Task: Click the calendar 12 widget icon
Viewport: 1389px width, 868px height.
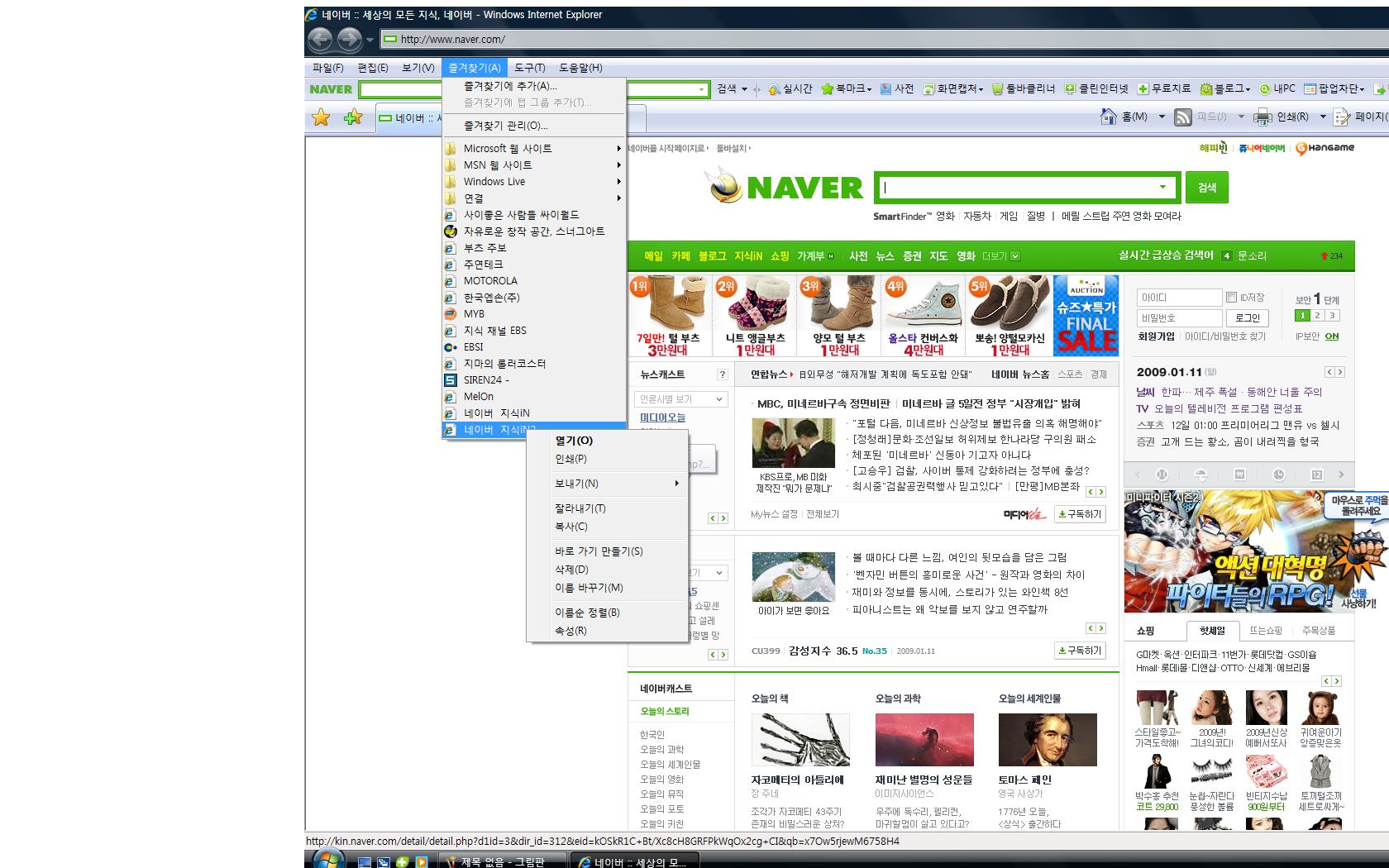Action: [x=1317, y=475]
